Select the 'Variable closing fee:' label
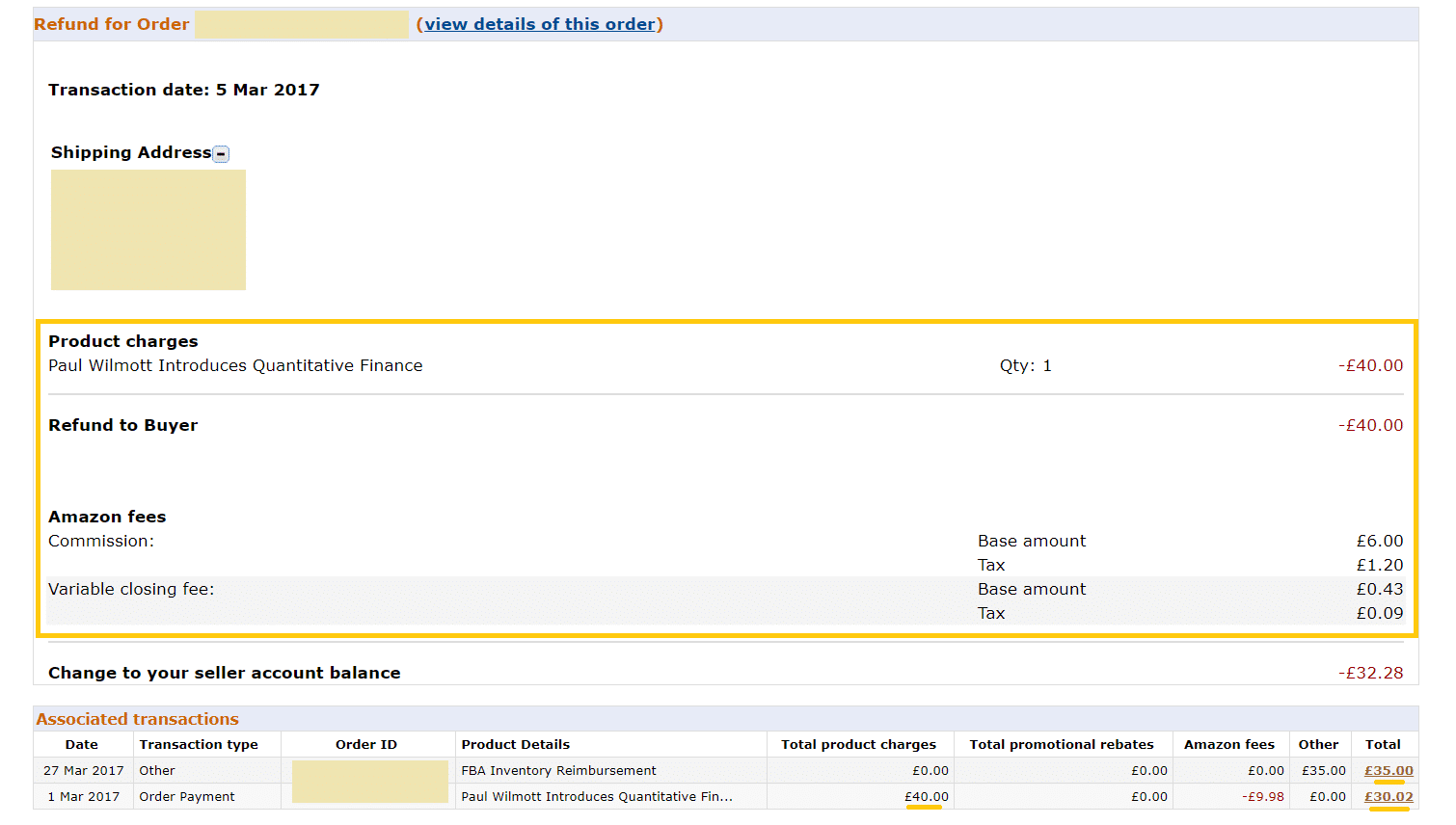 131,589
